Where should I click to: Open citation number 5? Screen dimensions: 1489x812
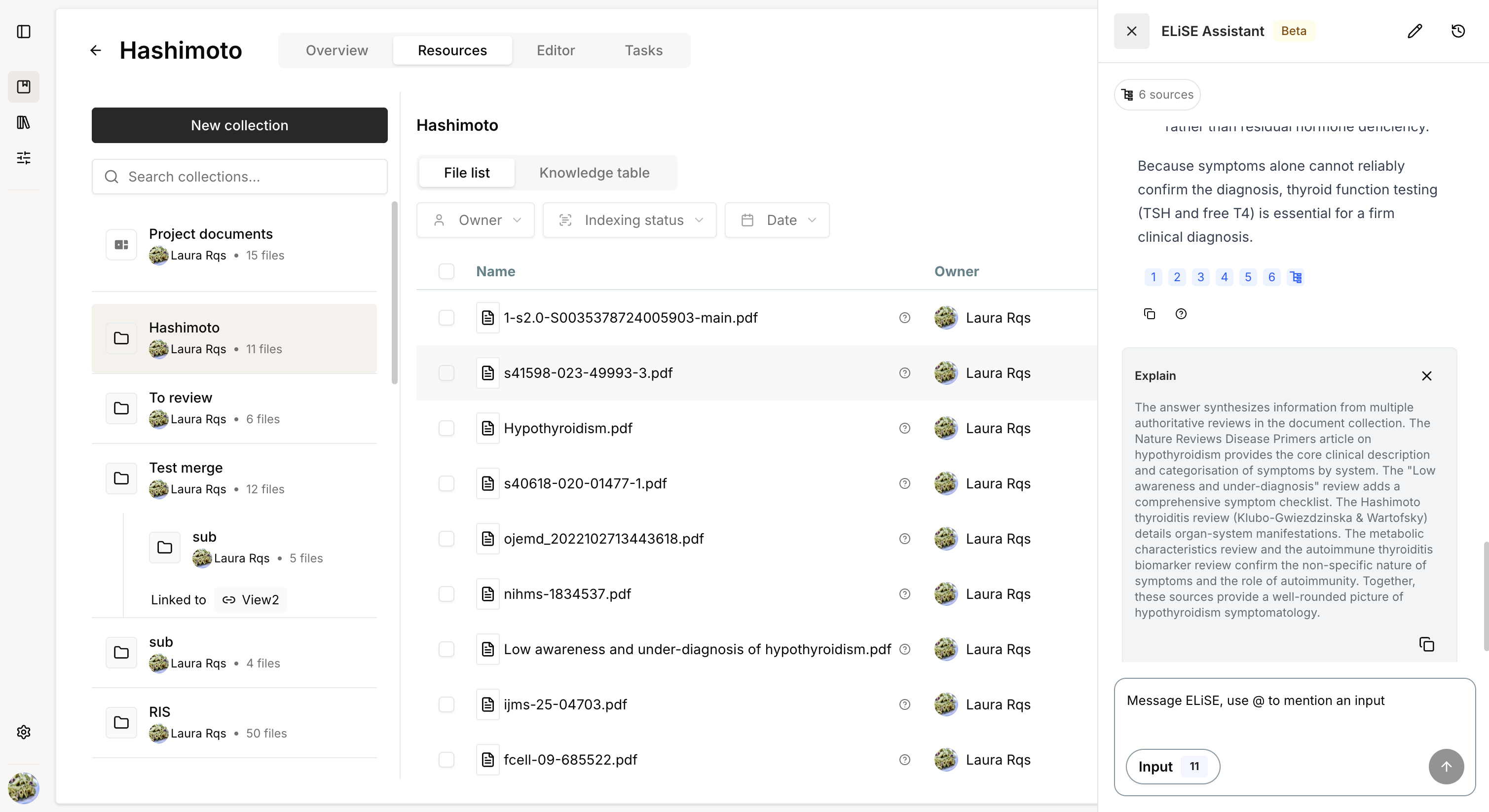coord(1247,277)
